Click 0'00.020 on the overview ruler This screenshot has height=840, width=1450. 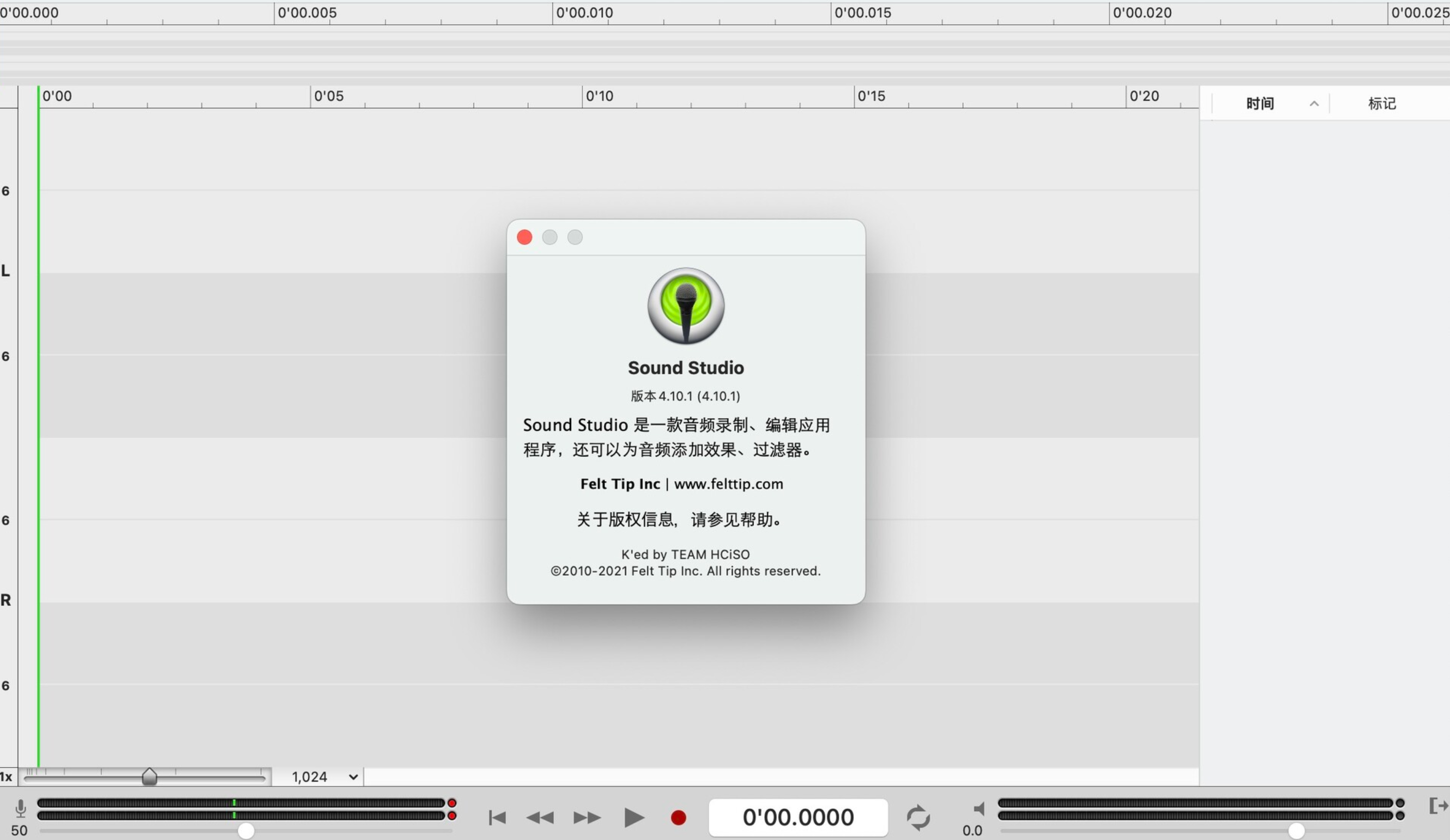[1142, 13]
